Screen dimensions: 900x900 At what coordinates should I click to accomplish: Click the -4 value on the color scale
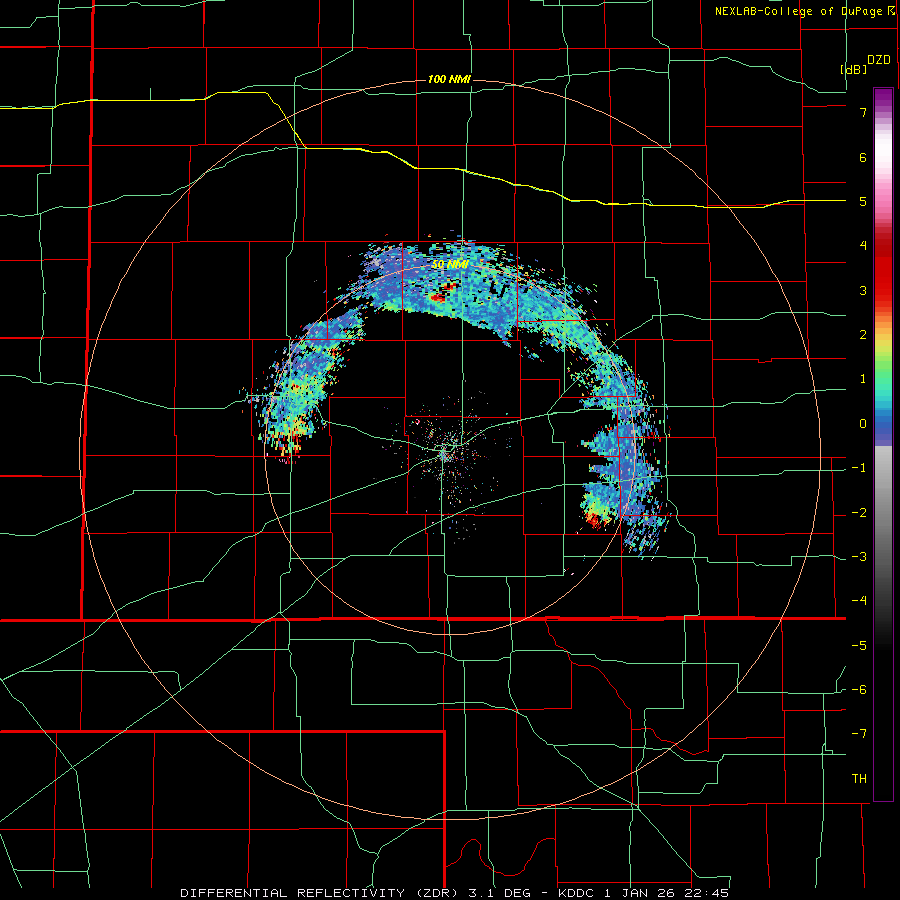pos(859,601)
